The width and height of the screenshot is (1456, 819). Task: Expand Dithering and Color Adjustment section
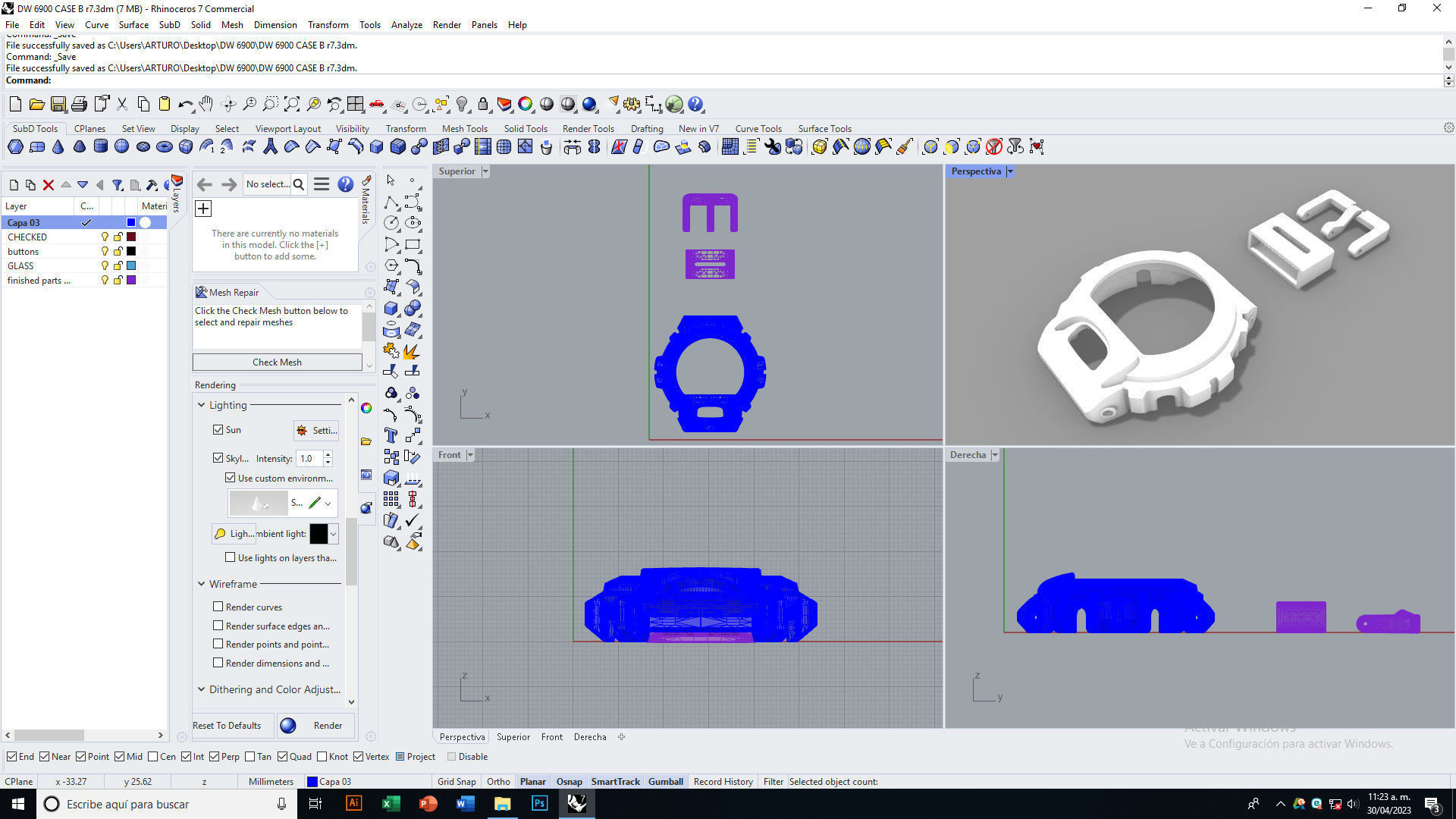(201, 689)
